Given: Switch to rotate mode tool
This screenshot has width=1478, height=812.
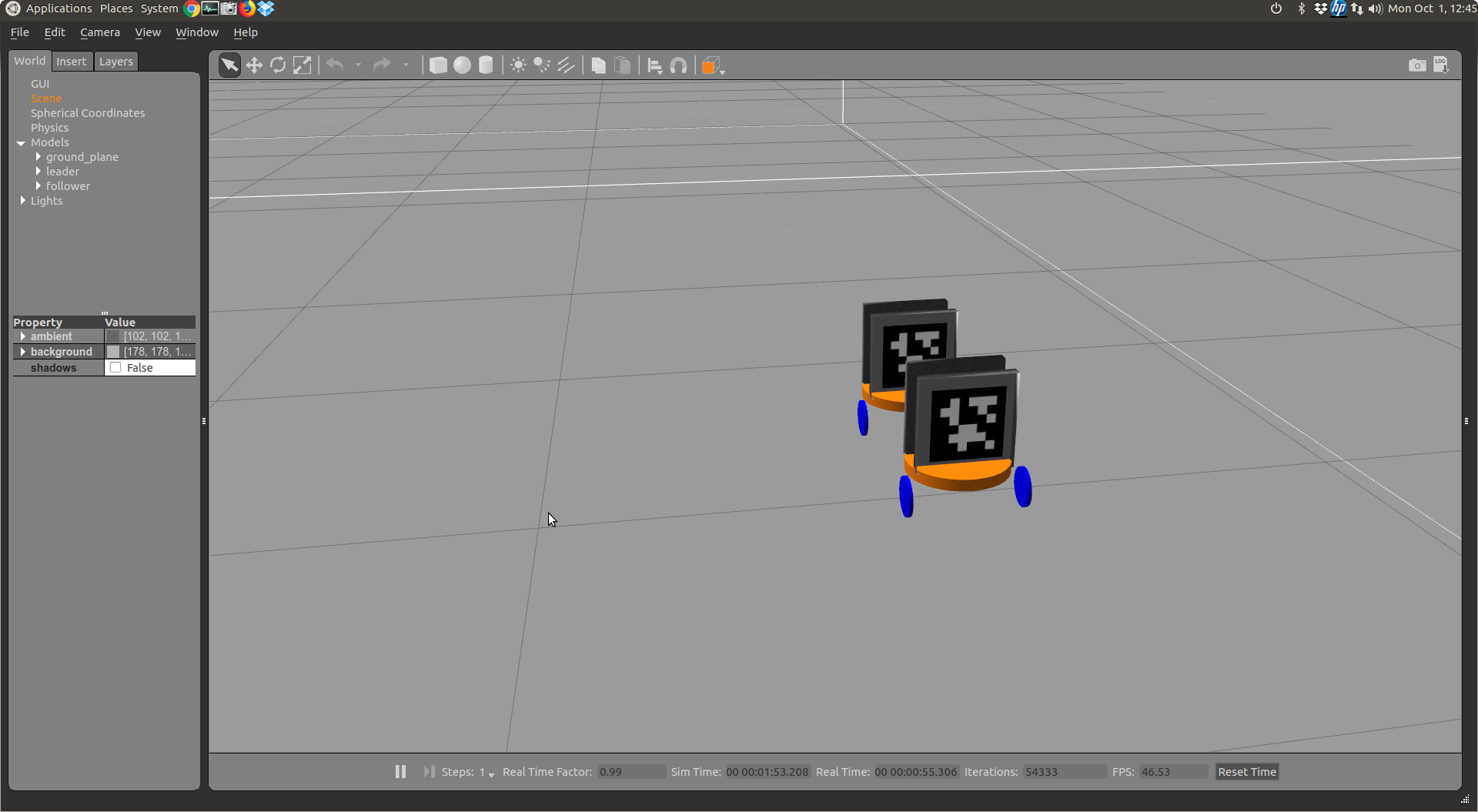Looking at the screenshot, I should point(278,65).
